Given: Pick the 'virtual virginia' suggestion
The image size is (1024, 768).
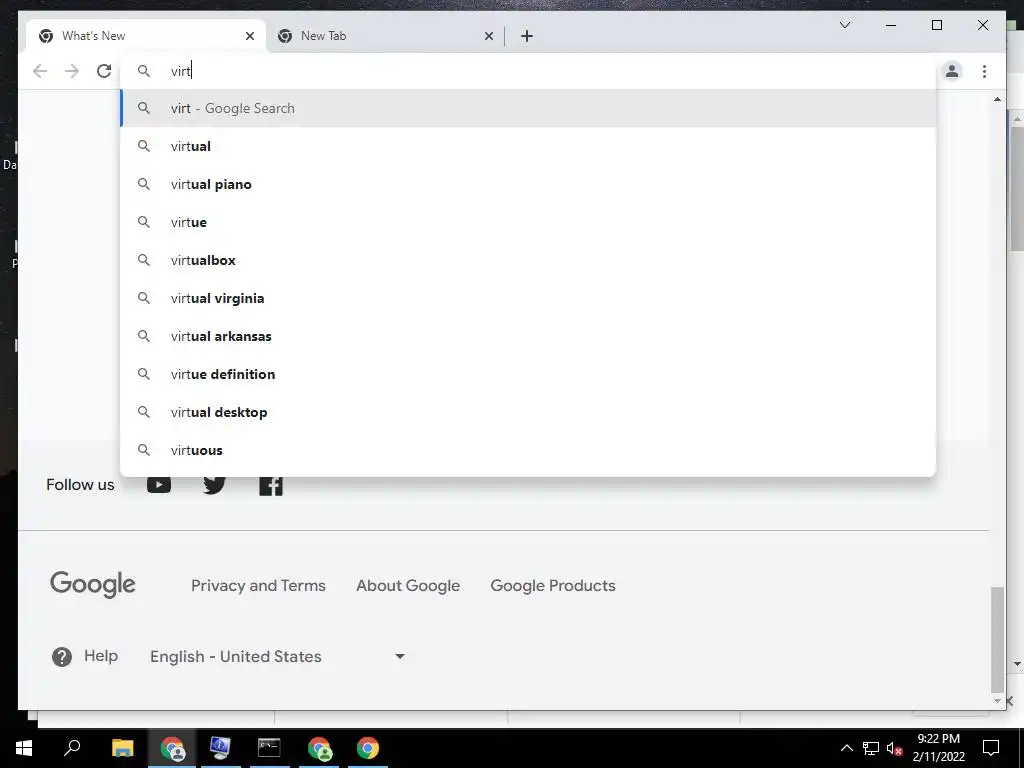Looking at the screenshot, I should 528,298.
